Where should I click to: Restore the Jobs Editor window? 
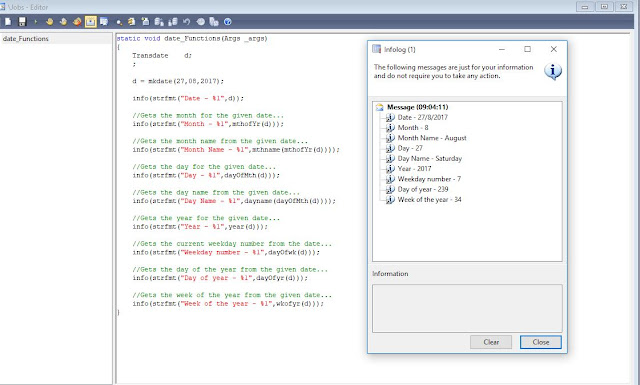(604, 7)
